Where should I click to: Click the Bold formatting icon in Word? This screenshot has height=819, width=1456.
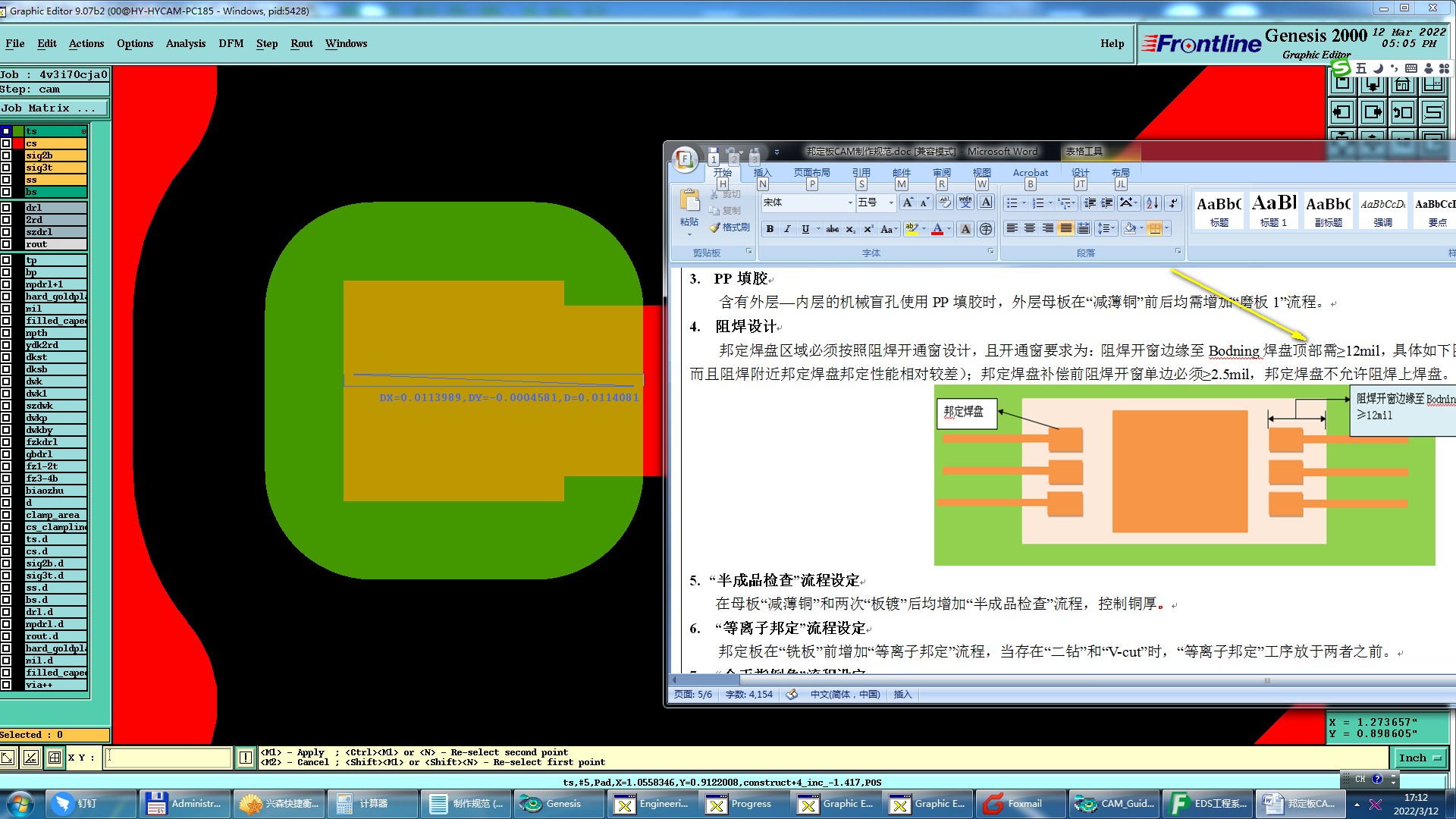[x=770, y=229]
